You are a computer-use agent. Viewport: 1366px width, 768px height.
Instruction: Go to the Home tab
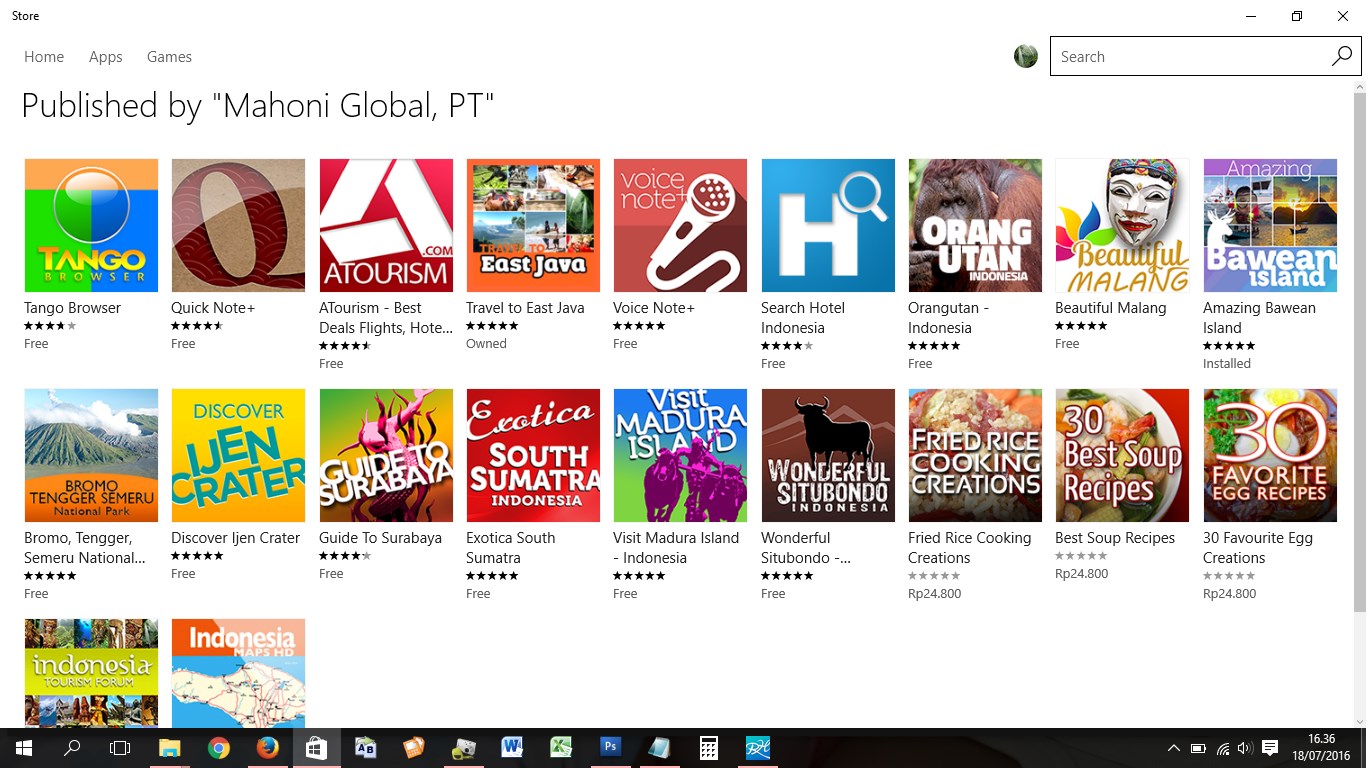point(44,57)
